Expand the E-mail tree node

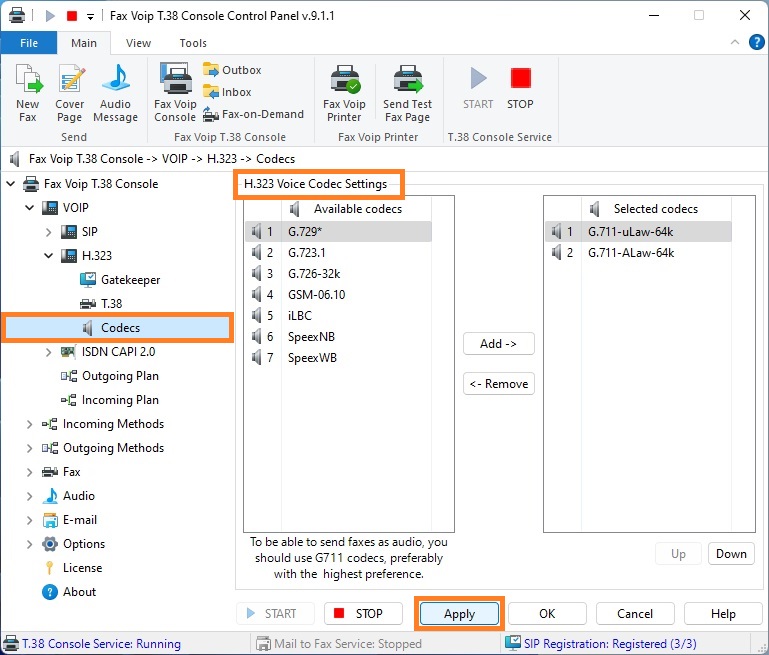click(x=29, y=520)
